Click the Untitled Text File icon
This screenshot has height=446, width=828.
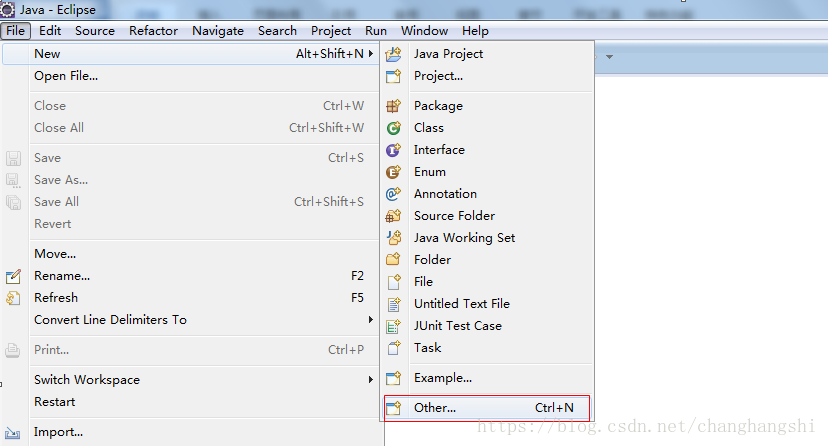393,304
